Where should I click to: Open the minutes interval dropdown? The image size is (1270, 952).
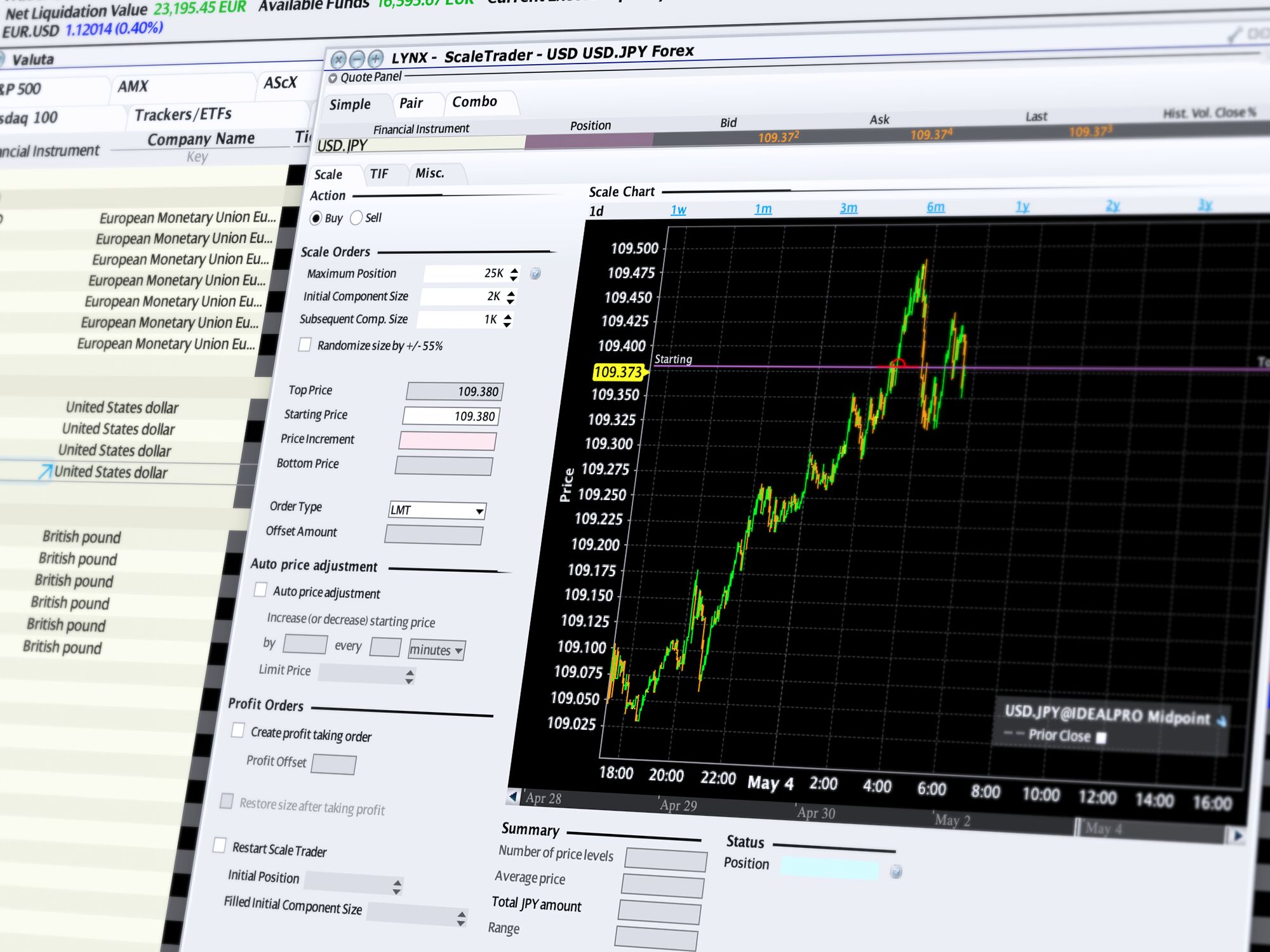point(437,650)
